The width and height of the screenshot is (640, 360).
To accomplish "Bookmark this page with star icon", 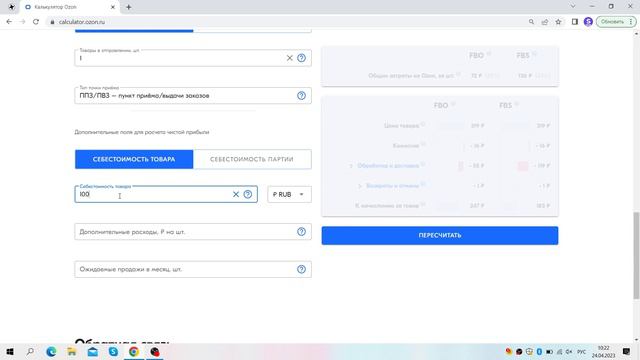I will coord(558,22).
